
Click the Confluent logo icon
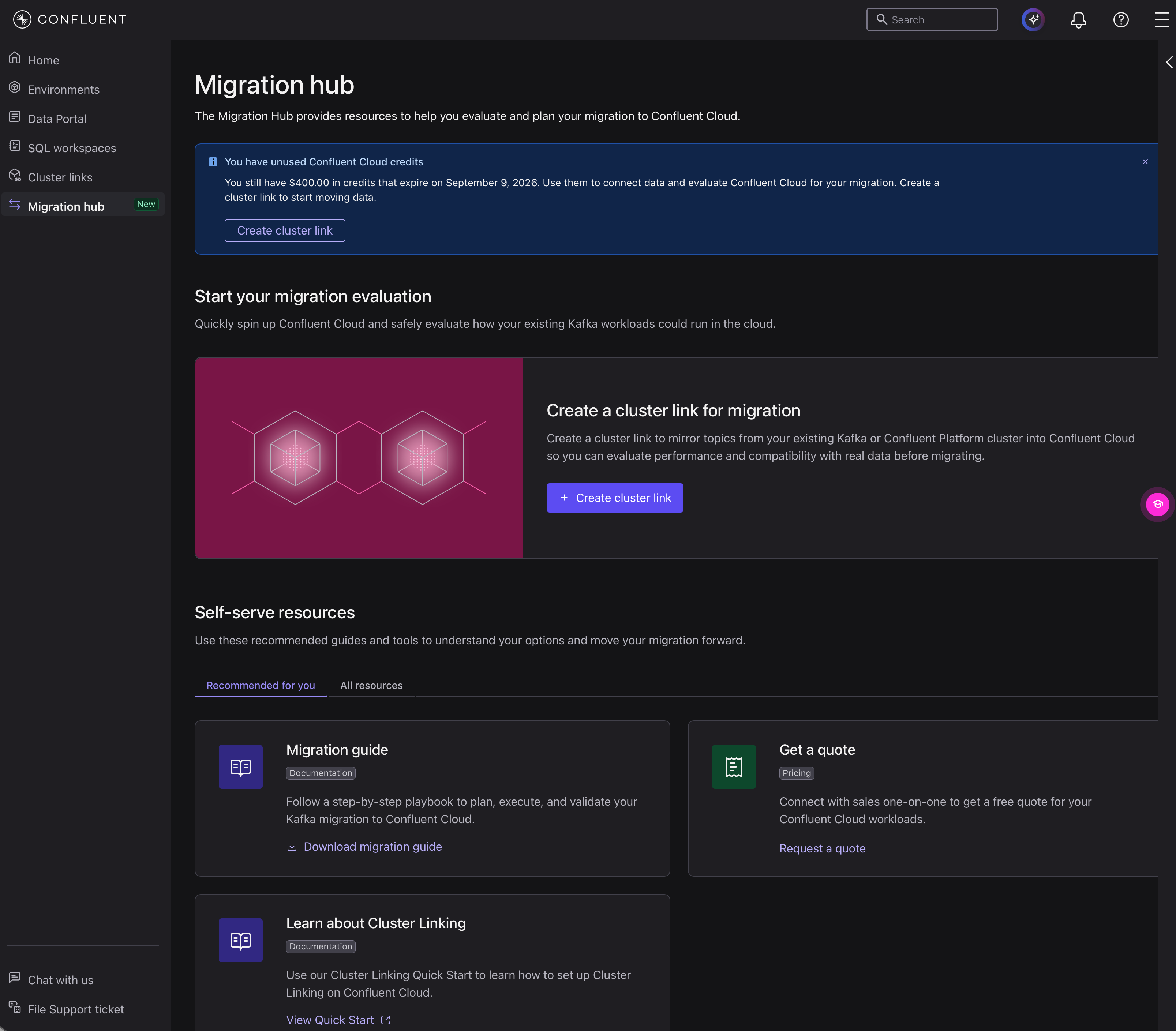coord(22,19)
